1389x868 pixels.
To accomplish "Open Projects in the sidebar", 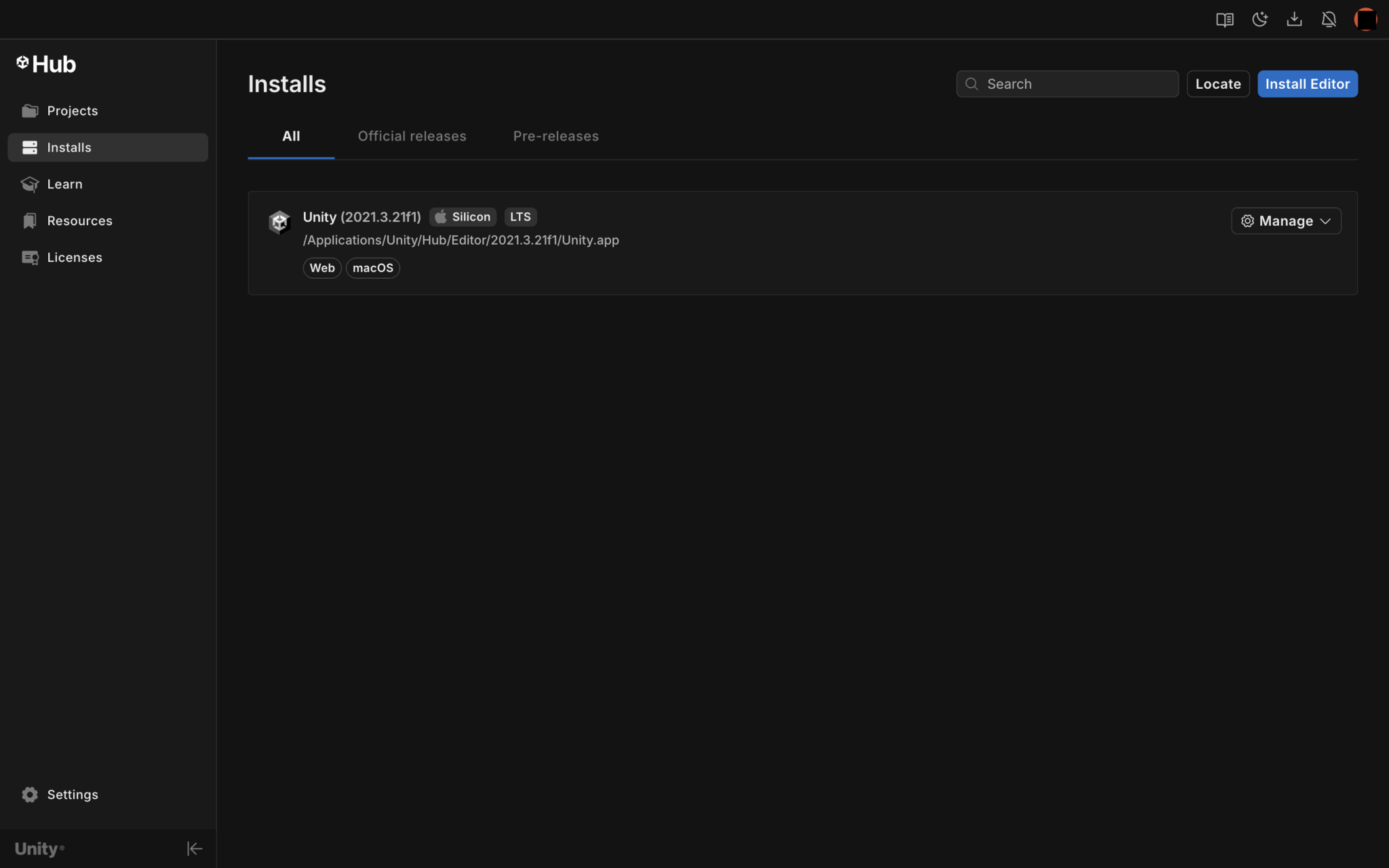I will (72, 111).
